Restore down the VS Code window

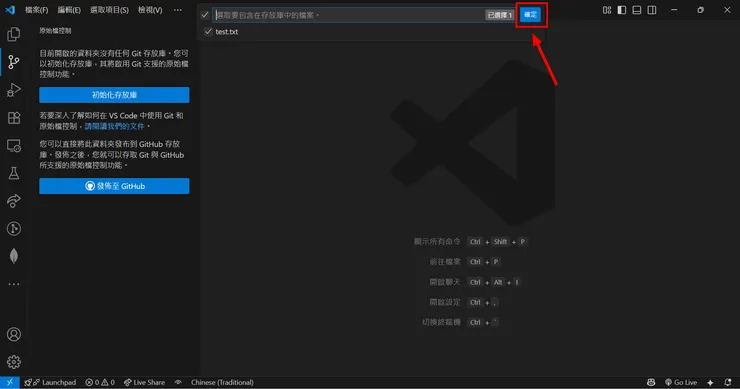pos(700,10)
